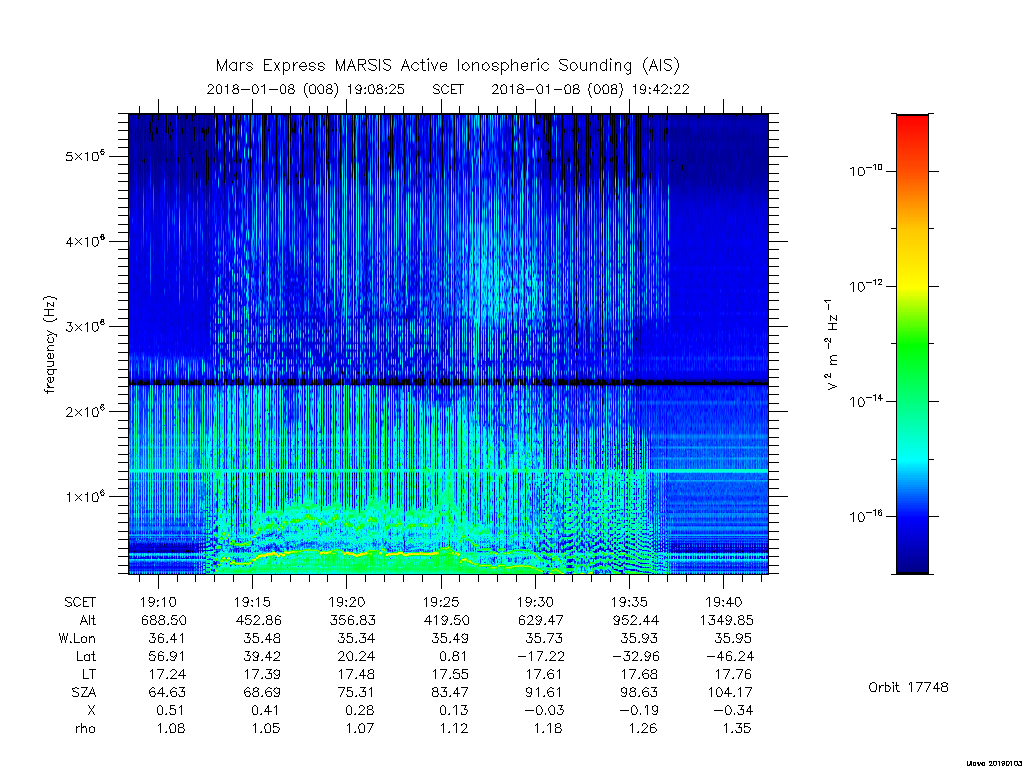
Task: Click altitude value 1349.85
Action: (x=726, y=620)
